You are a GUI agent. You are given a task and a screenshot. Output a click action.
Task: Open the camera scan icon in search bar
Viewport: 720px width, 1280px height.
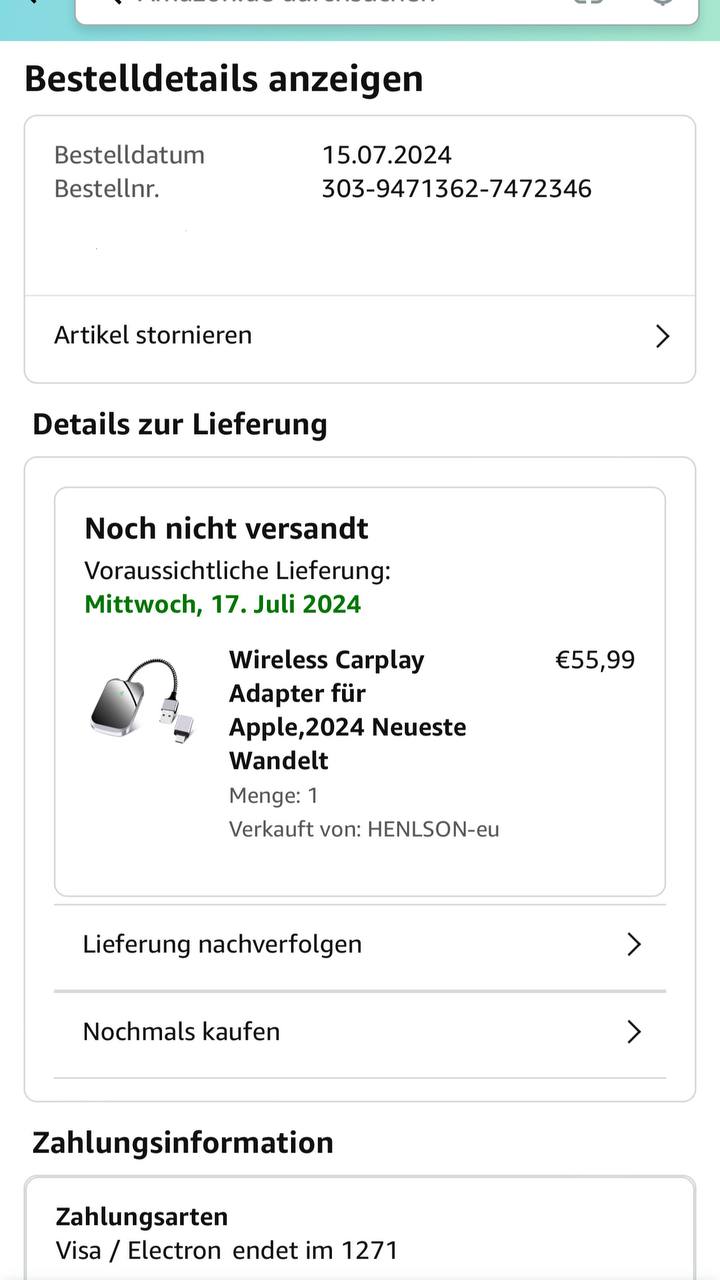(590, 3)
